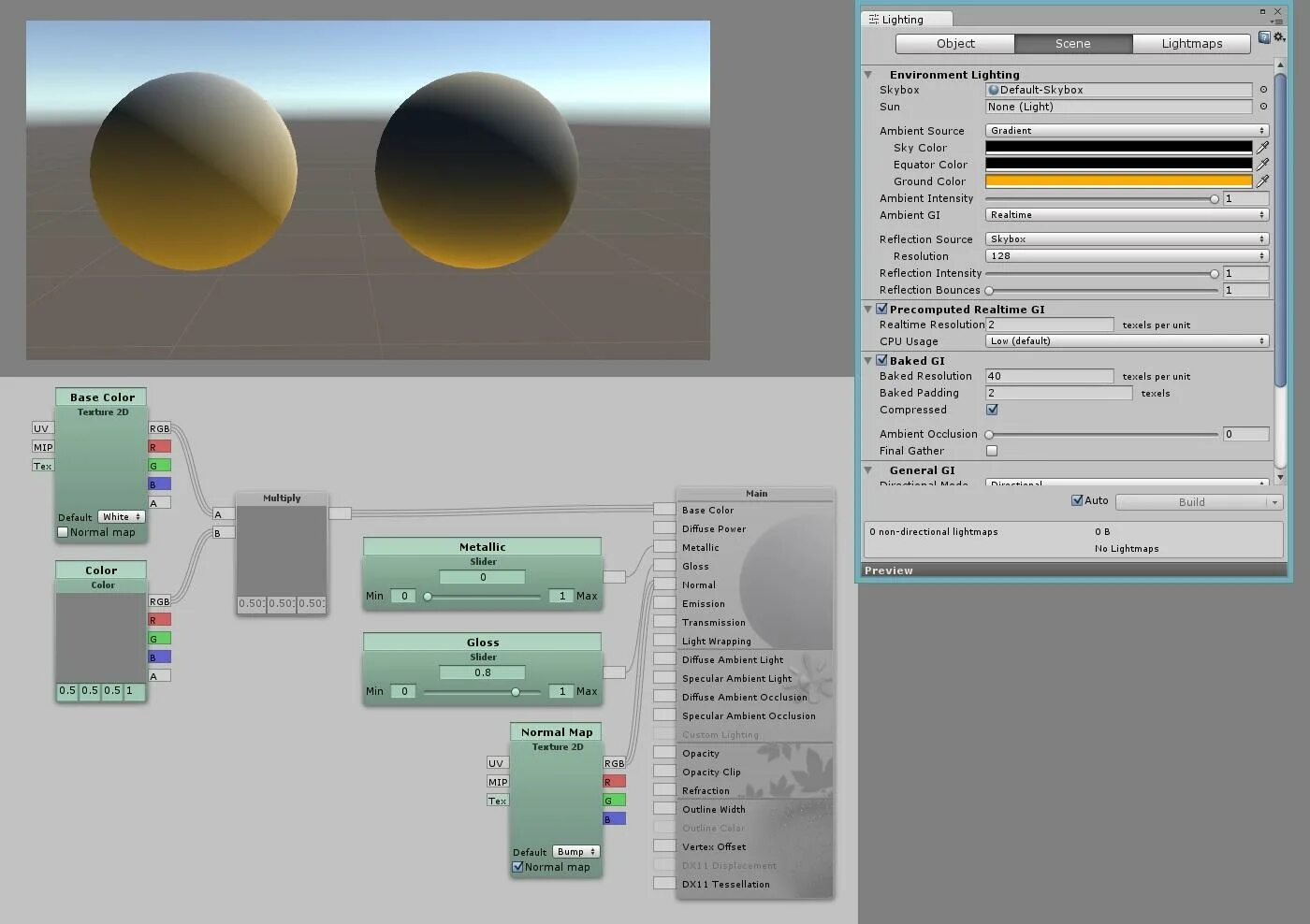Disable the Compressed checkbox

992,410
